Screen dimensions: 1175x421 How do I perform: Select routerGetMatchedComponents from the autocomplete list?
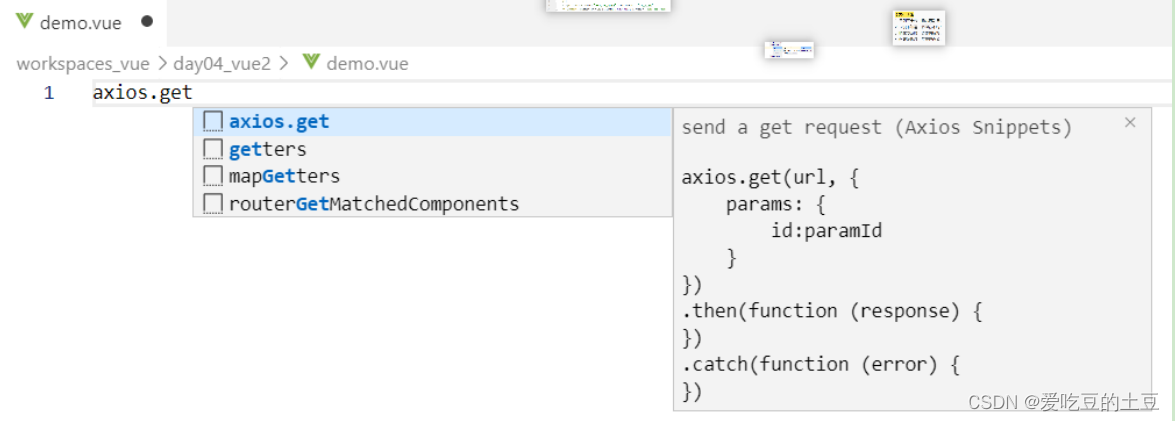[x=374, y=204]
